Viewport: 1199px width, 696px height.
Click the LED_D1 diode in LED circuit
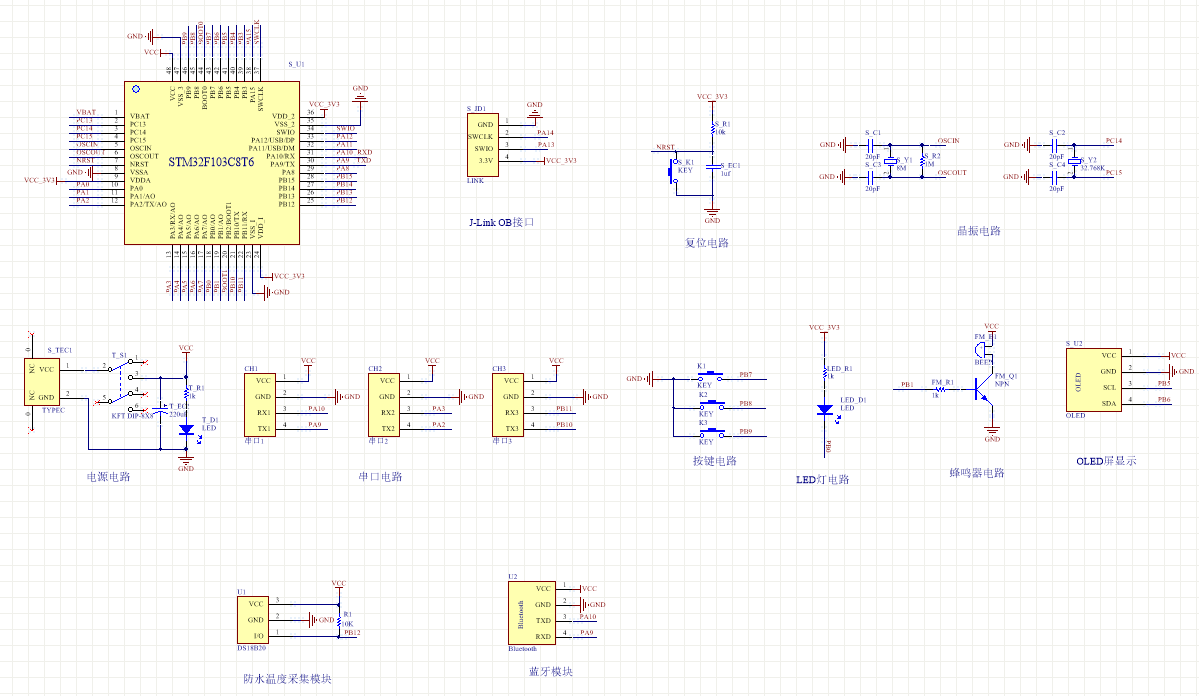point(825,409)
